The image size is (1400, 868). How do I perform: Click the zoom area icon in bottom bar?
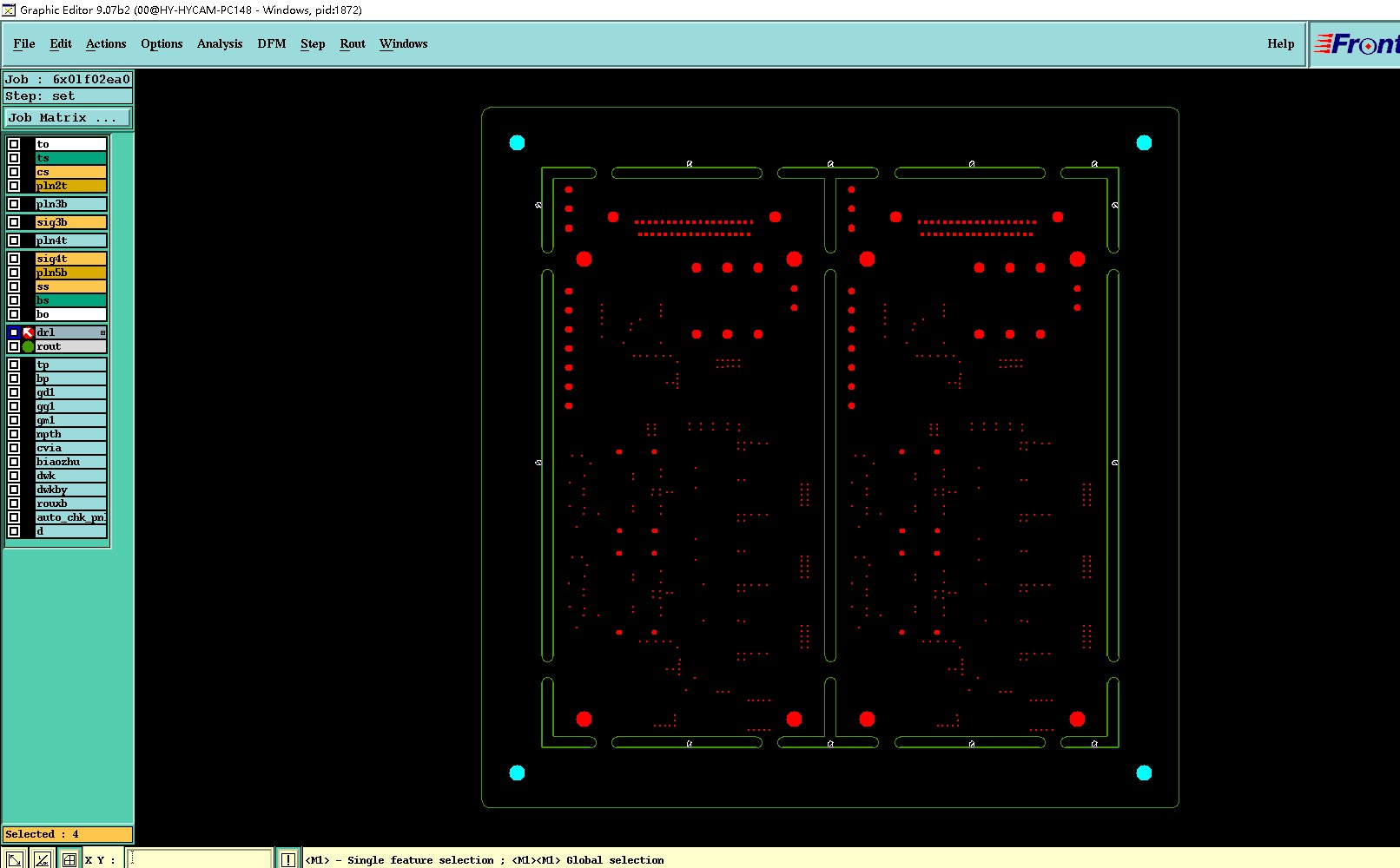(15, 859)
